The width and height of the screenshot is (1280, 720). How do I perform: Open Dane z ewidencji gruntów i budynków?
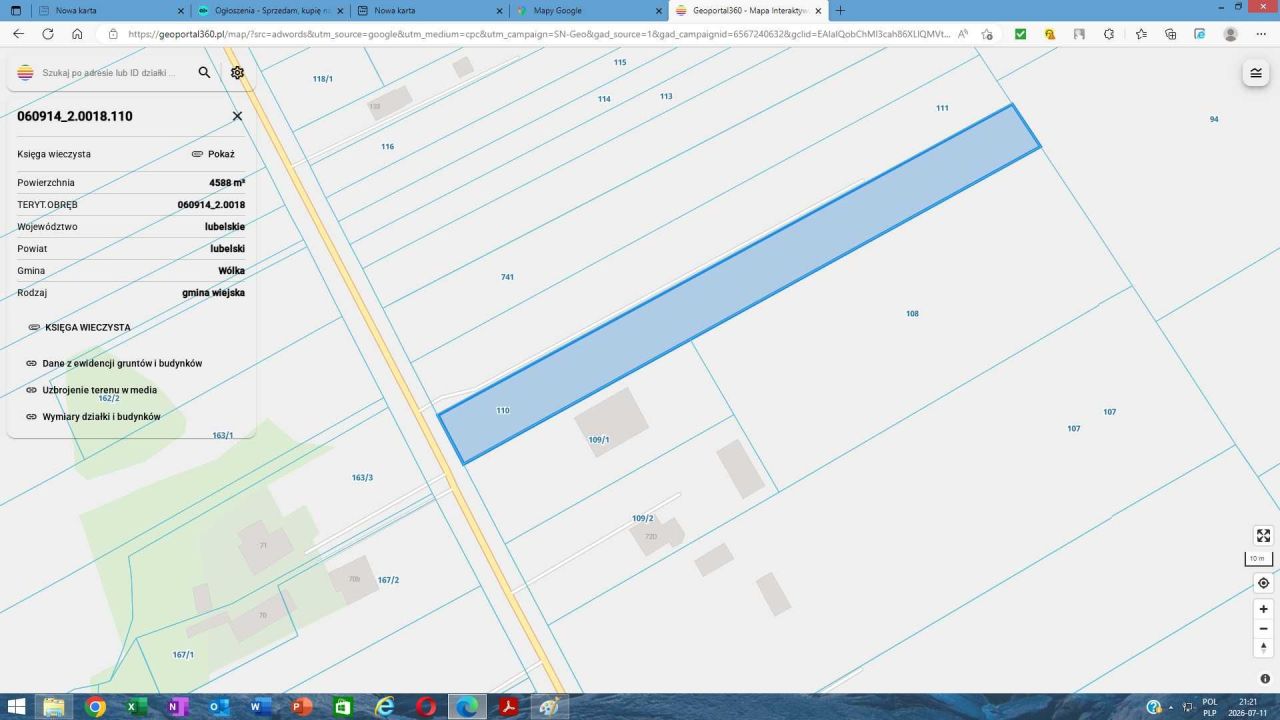point(114,363)
